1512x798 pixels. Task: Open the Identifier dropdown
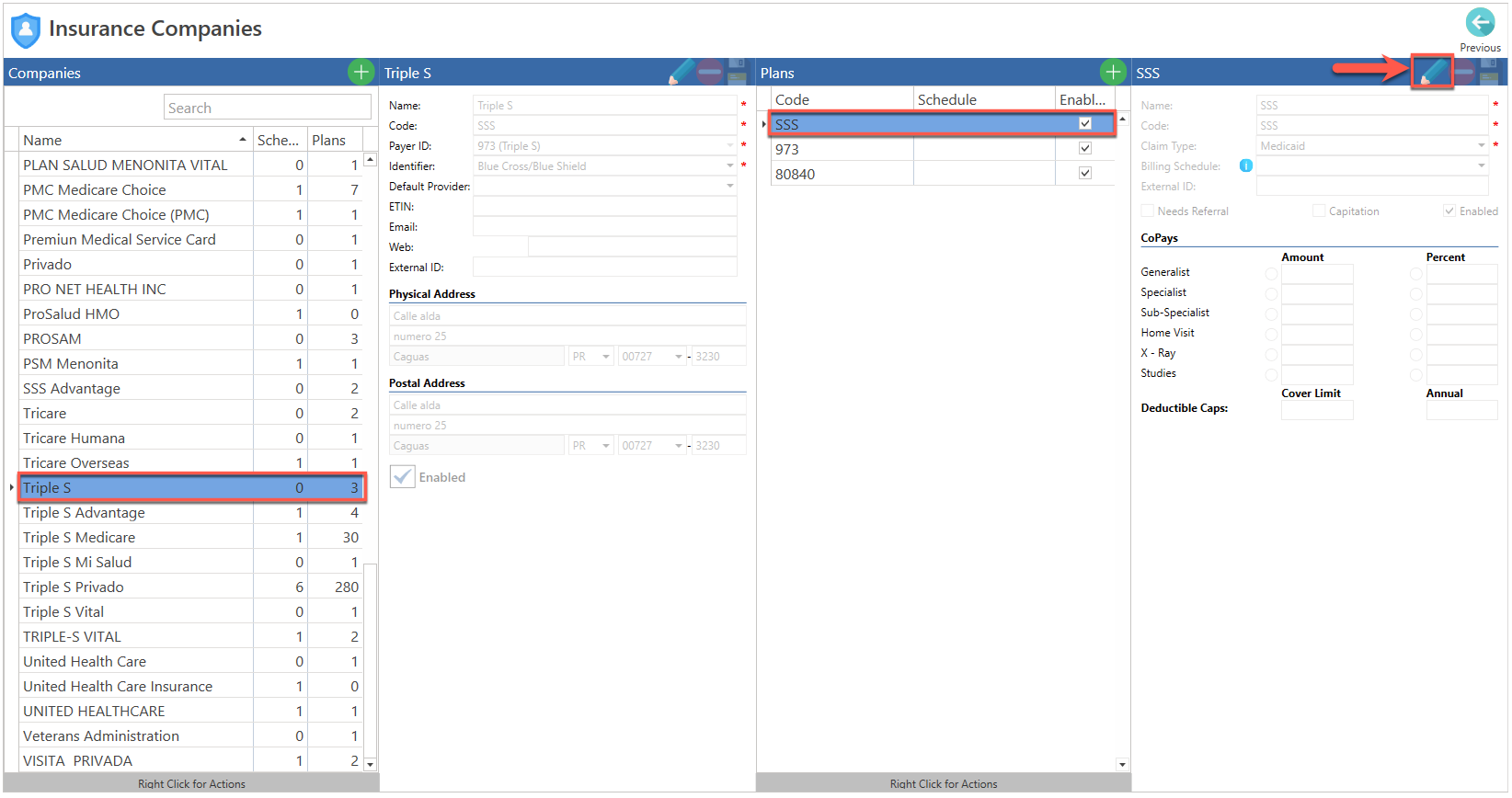point(730,165)
